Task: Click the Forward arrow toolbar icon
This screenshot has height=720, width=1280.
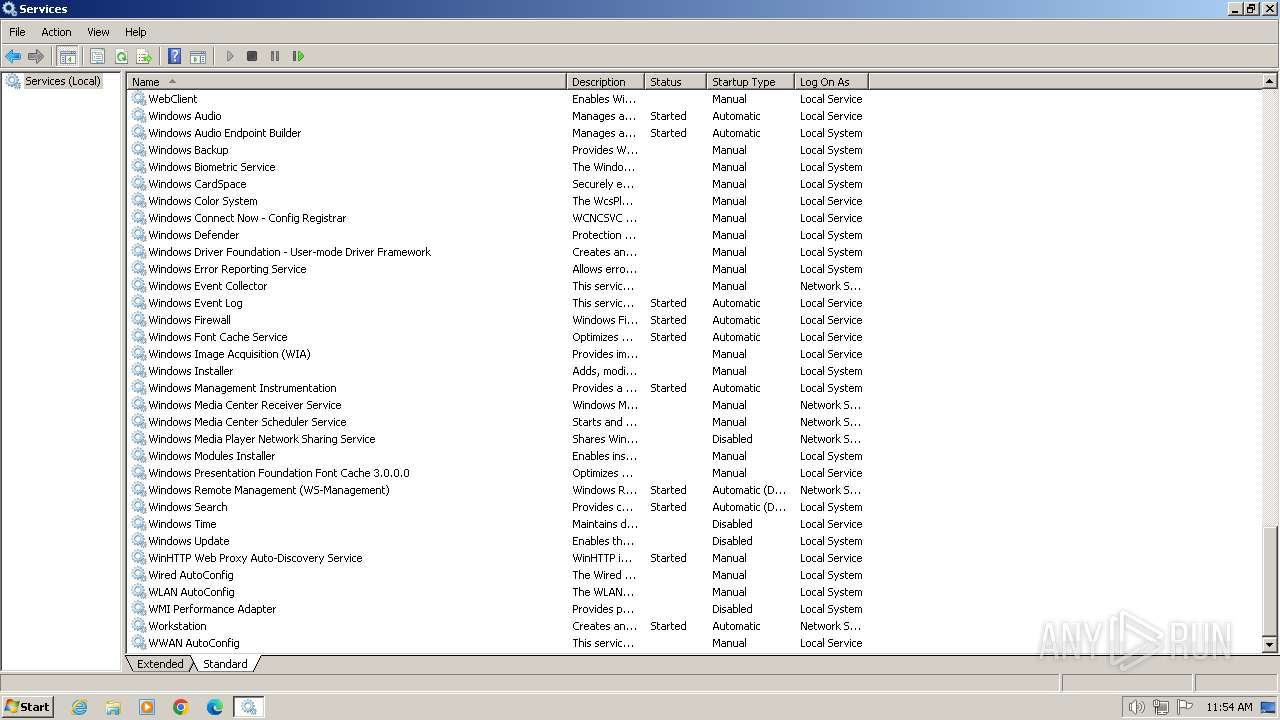Action: (36, 56)
